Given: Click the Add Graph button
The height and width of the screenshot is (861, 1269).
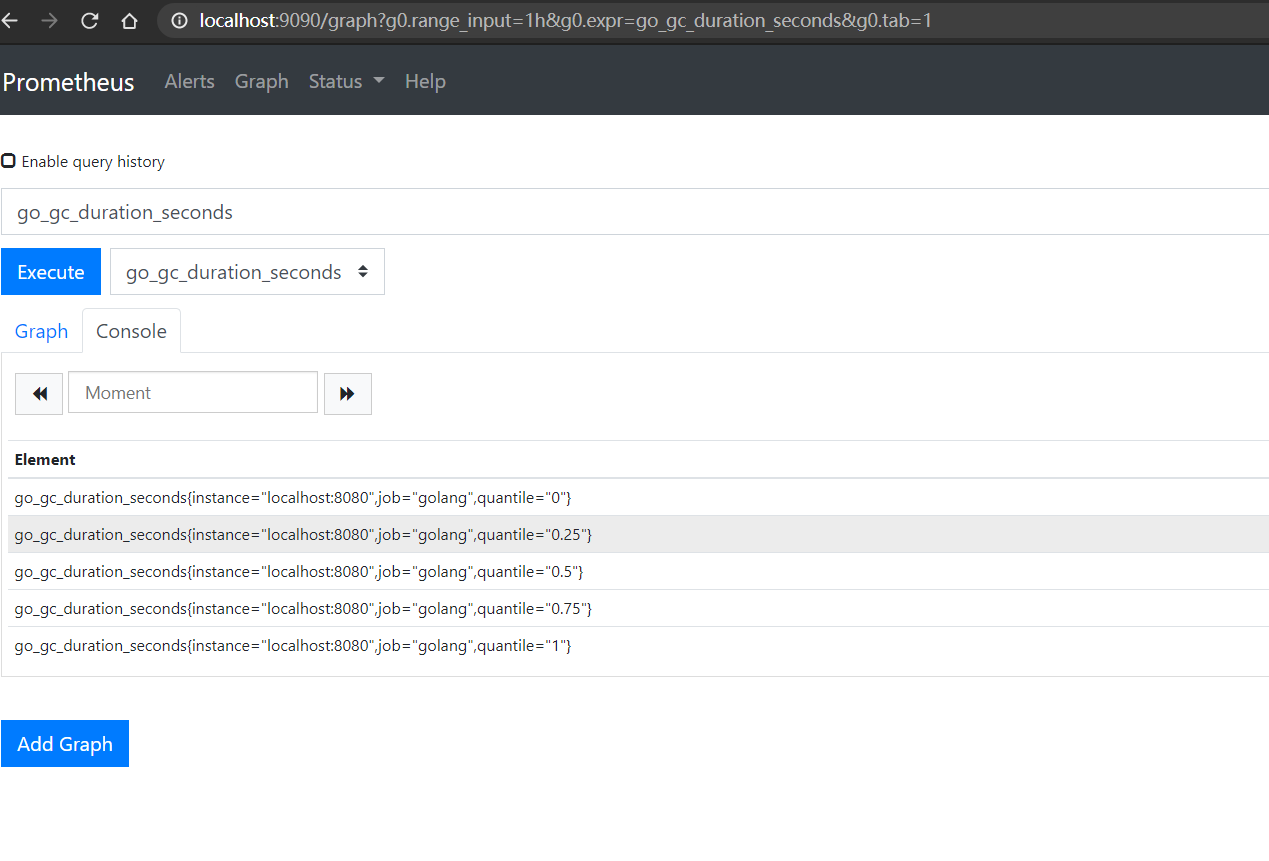Looking at the screenshot, I should pyautogui.click(x=65, y=744).
